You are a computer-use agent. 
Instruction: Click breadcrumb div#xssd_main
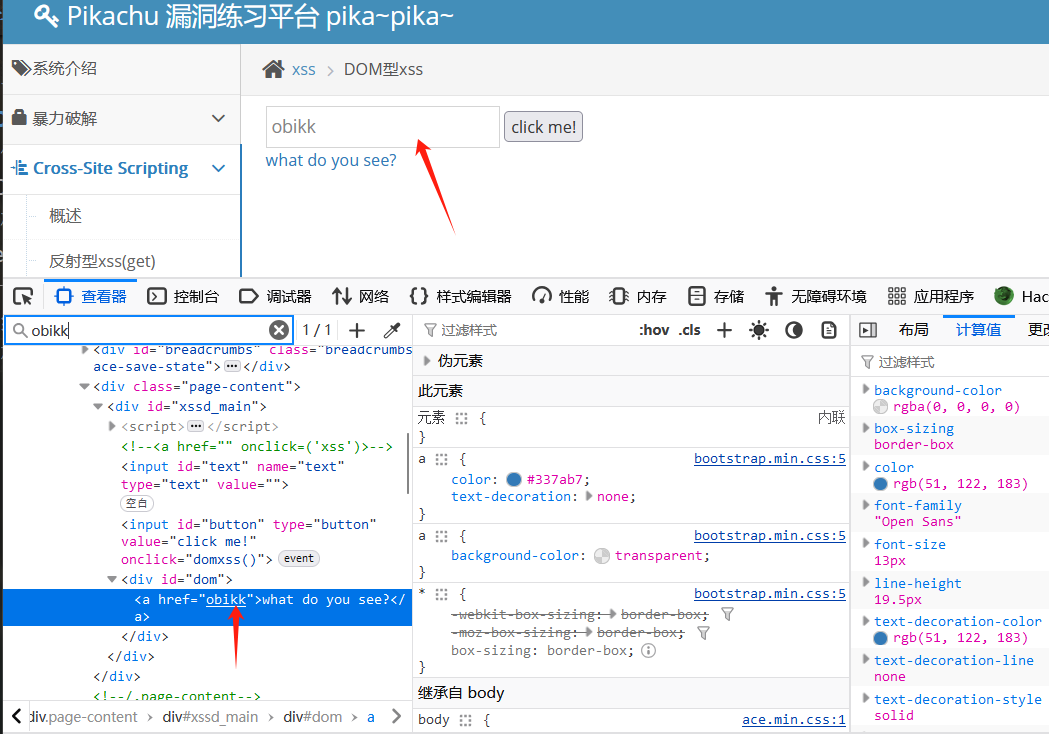pos(210,717)
